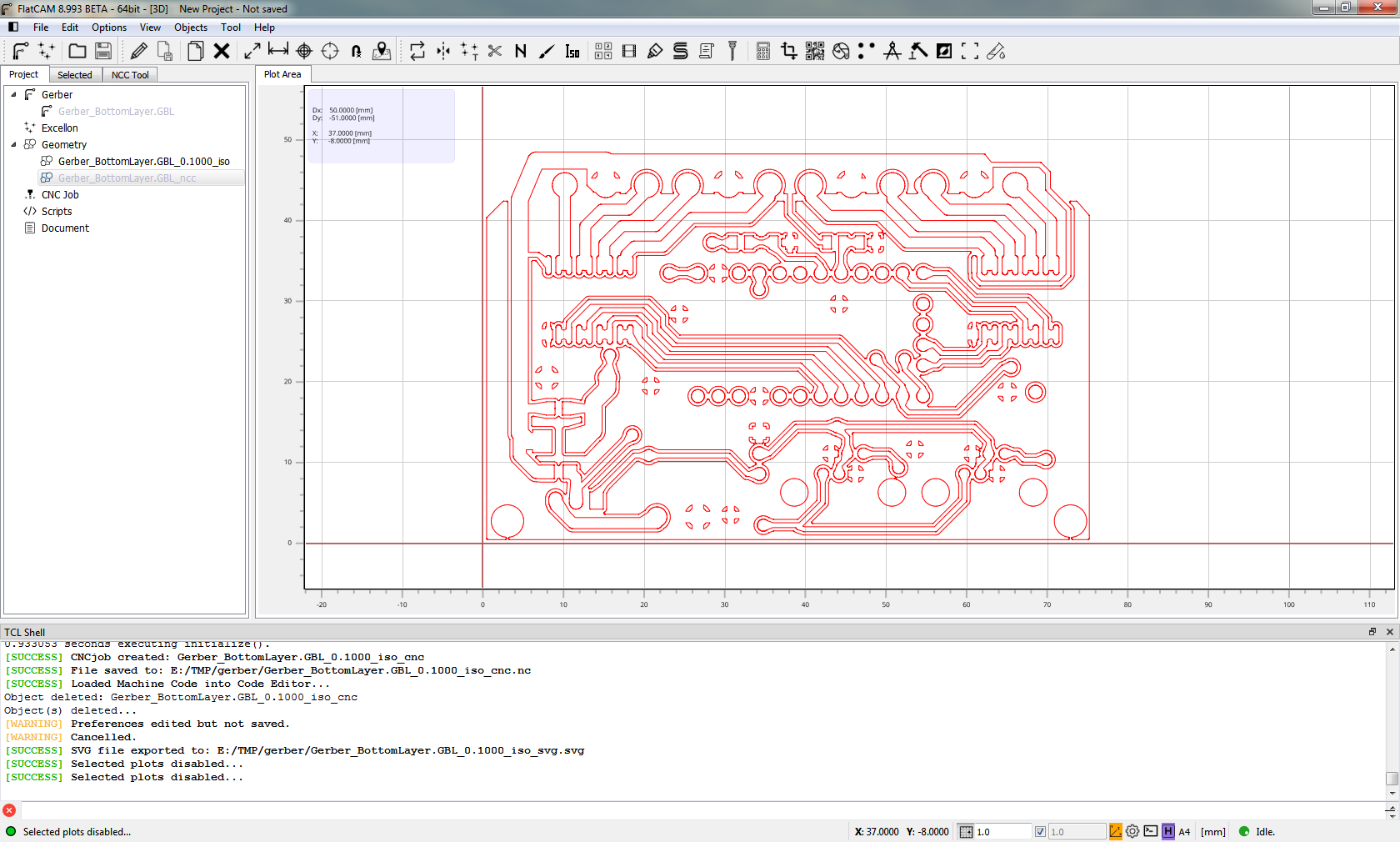The width and height of the screenshot is (1400, 842).
Task: Toggle the grid snap checkbox in status bar
Action: point(1040,831)
